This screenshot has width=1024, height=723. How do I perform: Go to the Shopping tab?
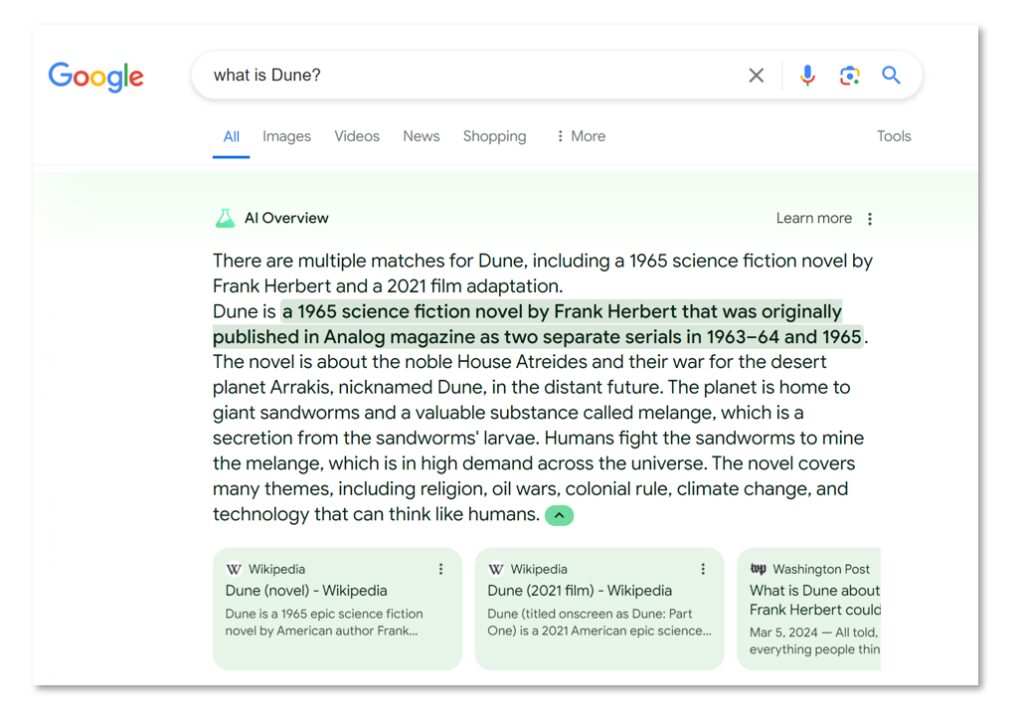point(494,136)
